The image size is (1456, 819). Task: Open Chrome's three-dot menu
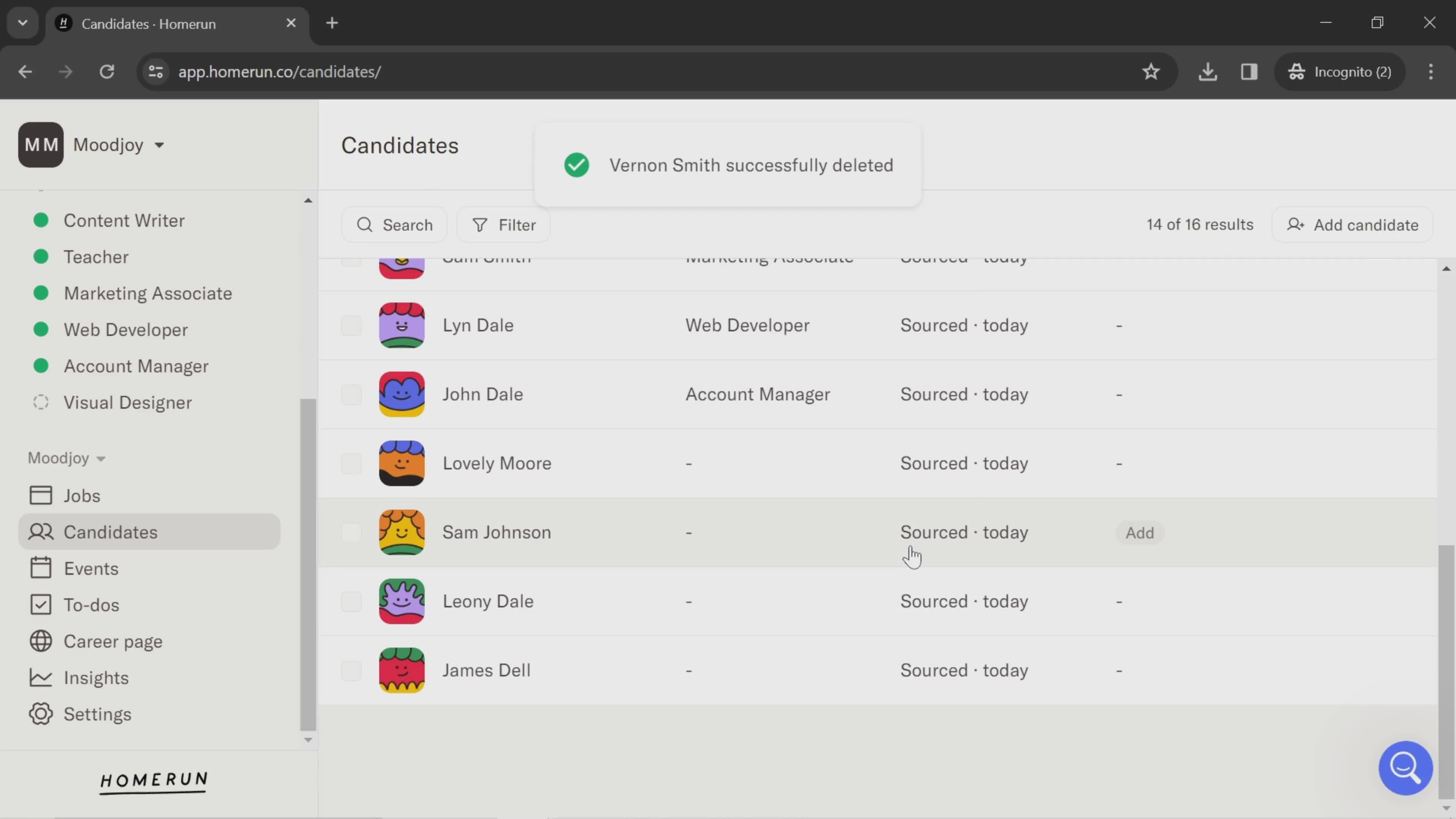tap(1431, 72)
